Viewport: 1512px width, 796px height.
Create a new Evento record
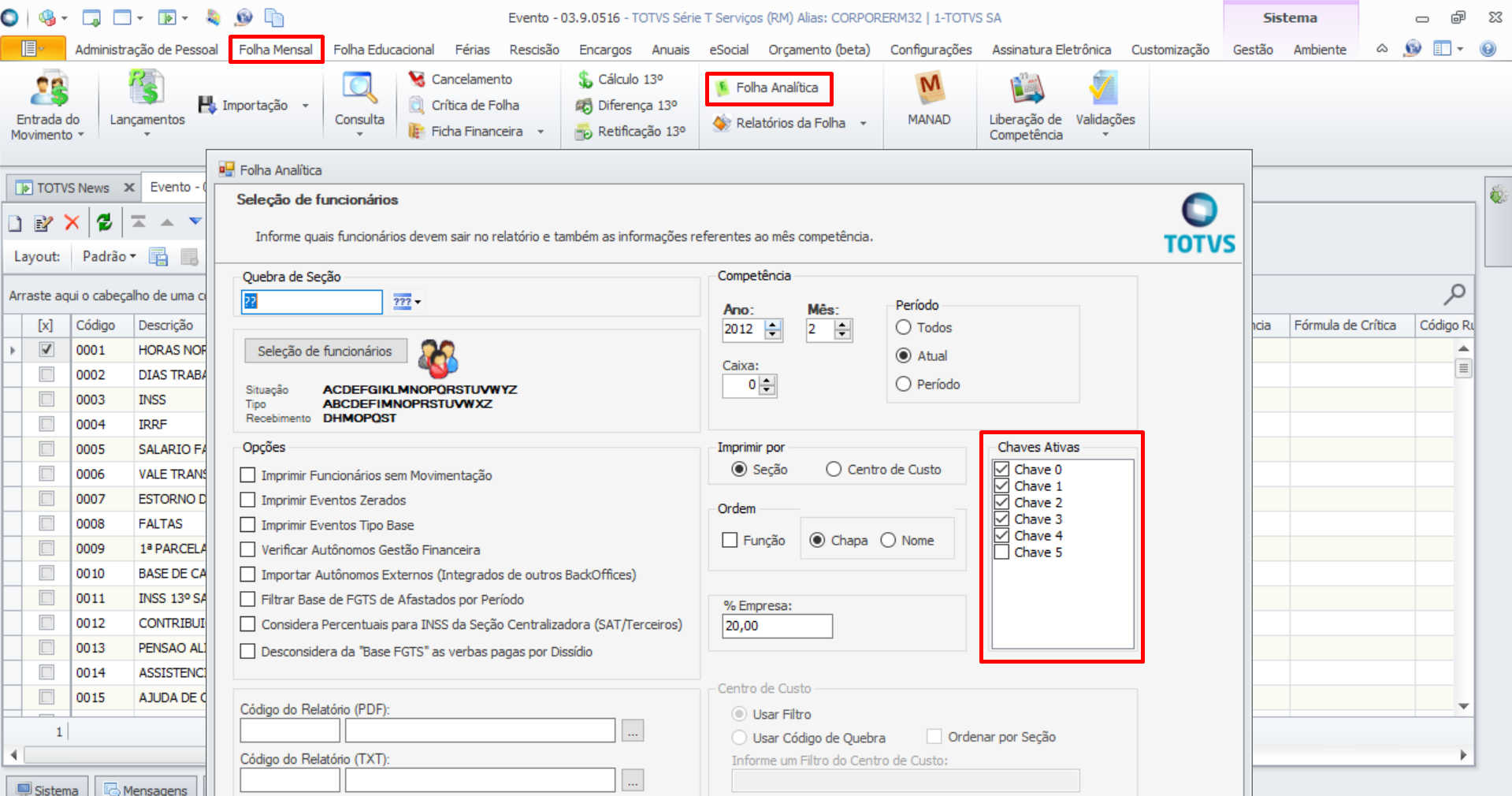(x=15, y=224)
